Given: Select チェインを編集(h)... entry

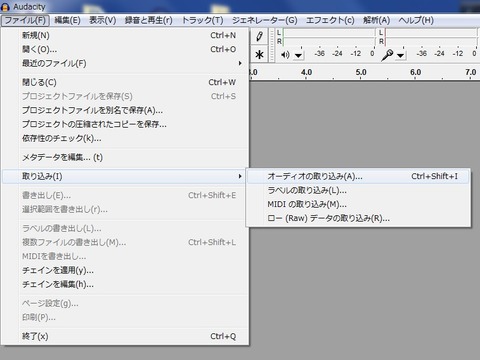Looking at the screenshot, I should (x=126, y=284).
